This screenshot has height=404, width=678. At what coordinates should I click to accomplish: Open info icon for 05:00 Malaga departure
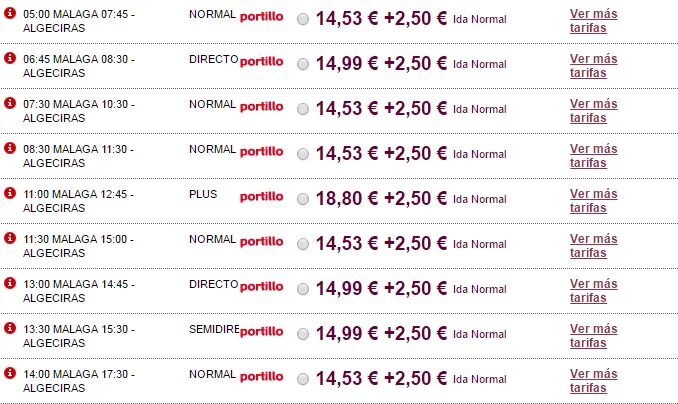[10, 13]
